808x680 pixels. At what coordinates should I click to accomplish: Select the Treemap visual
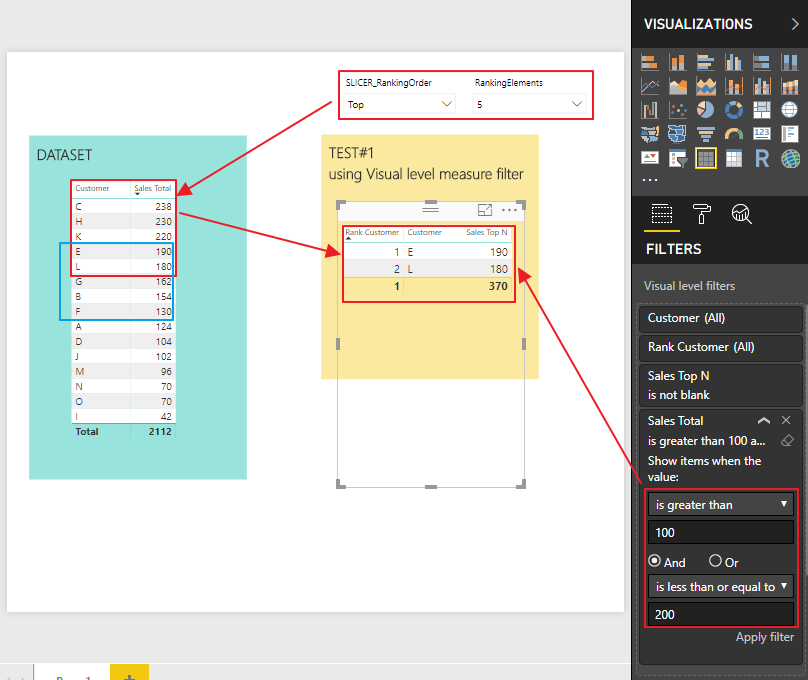[762, 110]
